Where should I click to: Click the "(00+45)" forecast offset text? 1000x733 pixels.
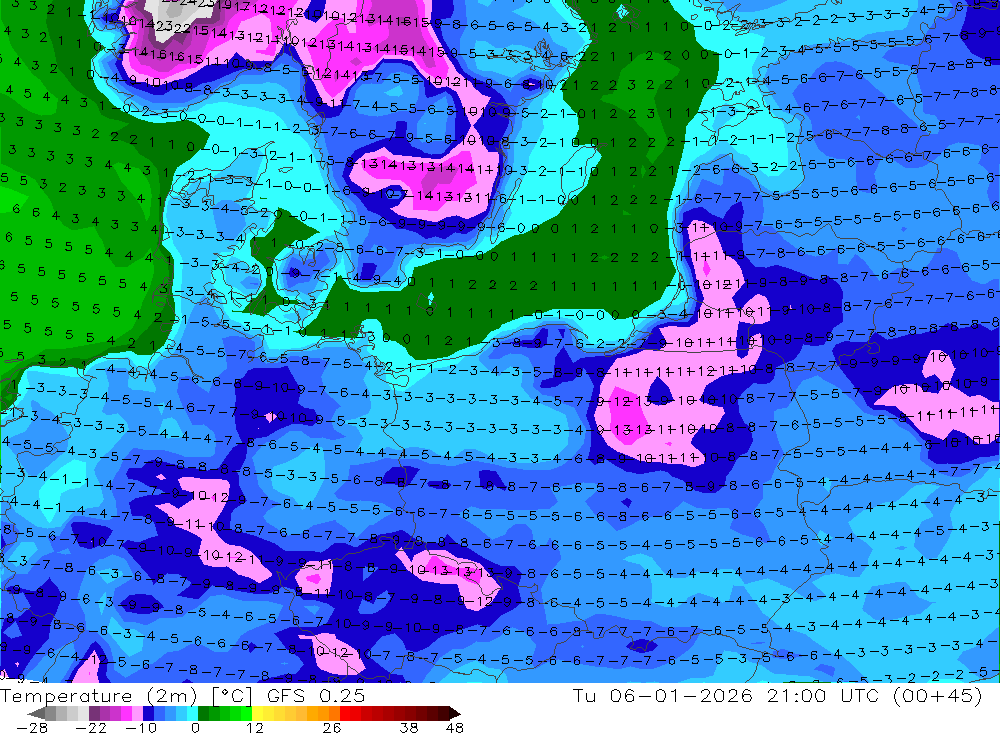938,695
